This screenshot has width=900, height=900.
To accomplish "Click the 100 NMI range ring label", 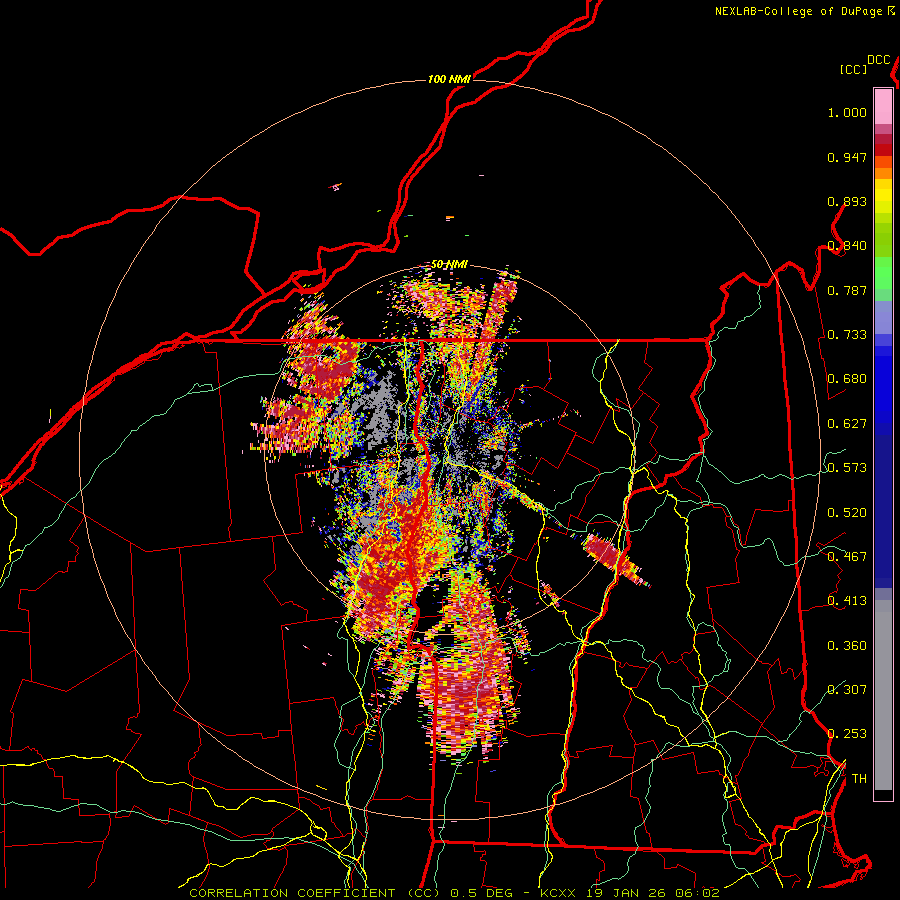I will pyautogui.click(x=449, y=79).
